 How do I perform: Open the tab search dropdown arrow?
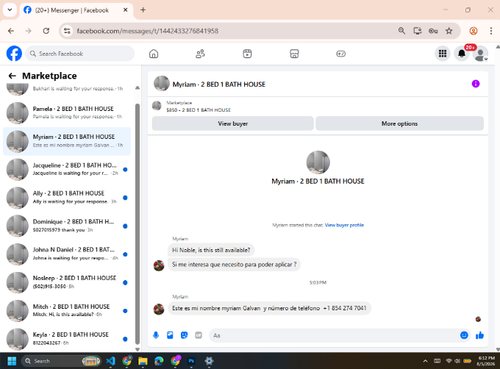click(x=10, y=10)
